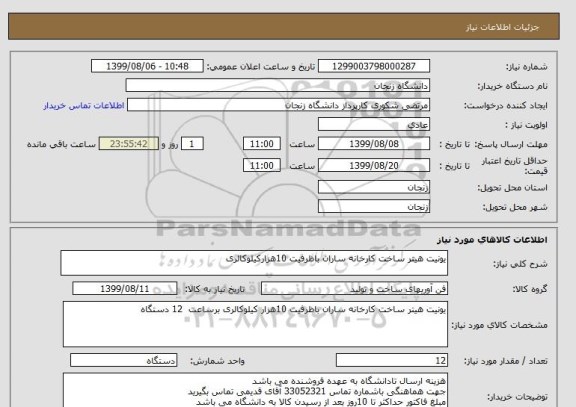Screen dimensions: 576x407
Task: Click the label تعداد / مقدار مورد نیاز
Action: tap(505, 361)
